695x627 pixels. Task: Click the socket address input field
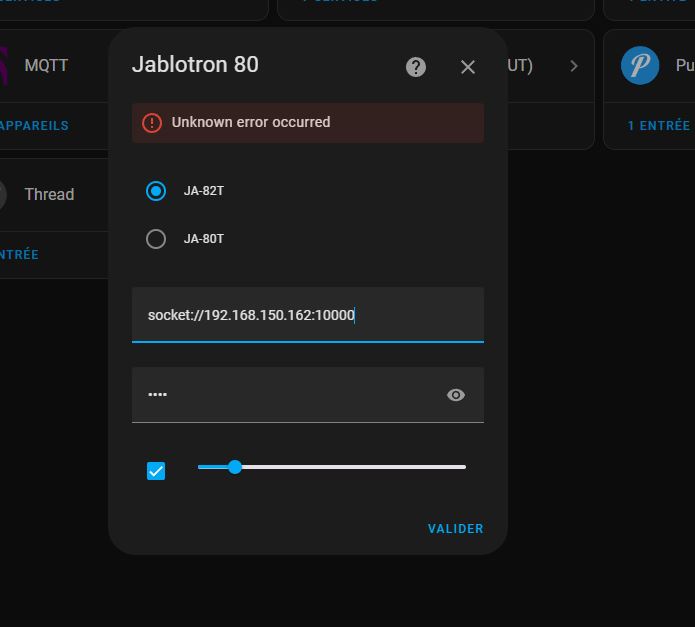click(308, 315)
